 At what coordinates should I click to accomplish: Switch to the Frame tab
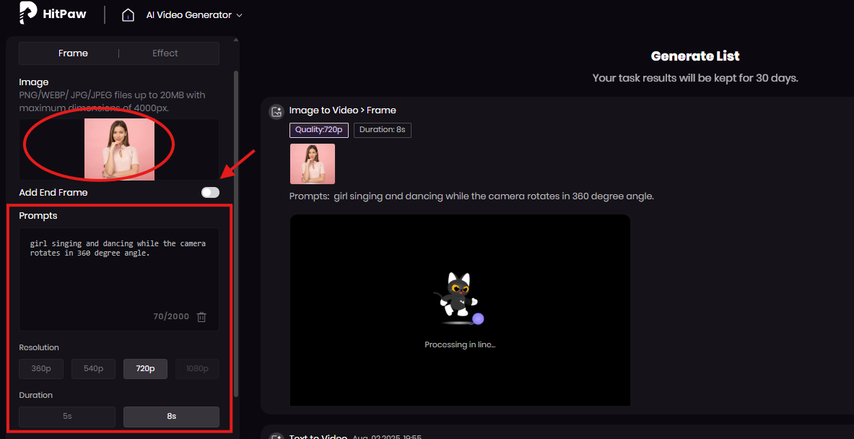click(73, 53)
